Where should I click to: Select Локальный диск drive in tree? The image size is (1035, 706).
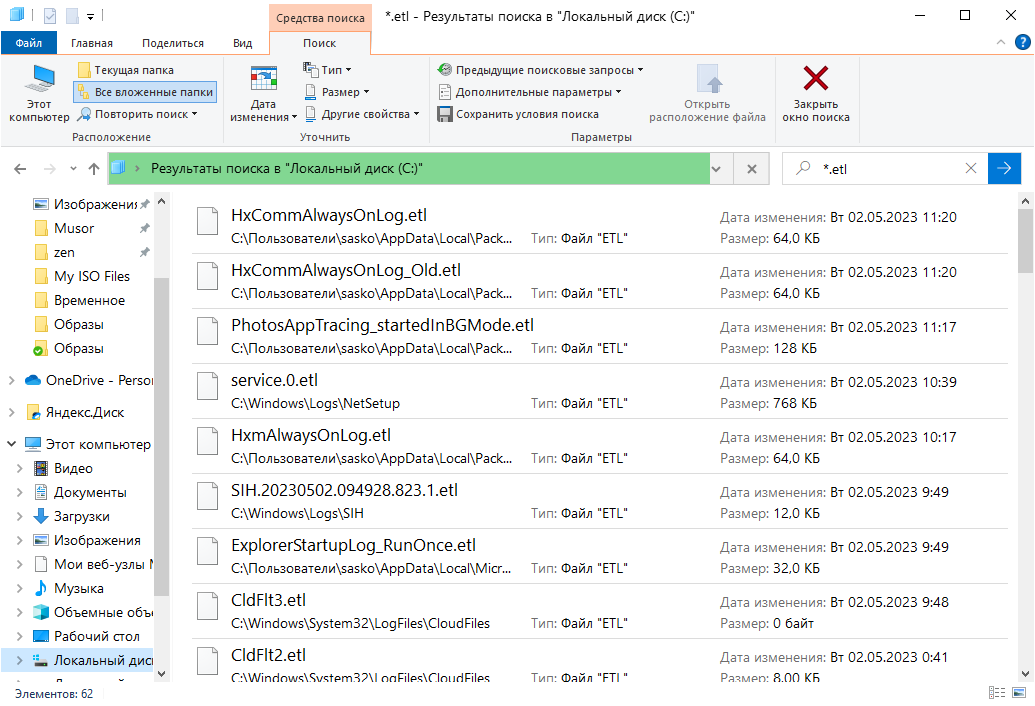(78, 660)
